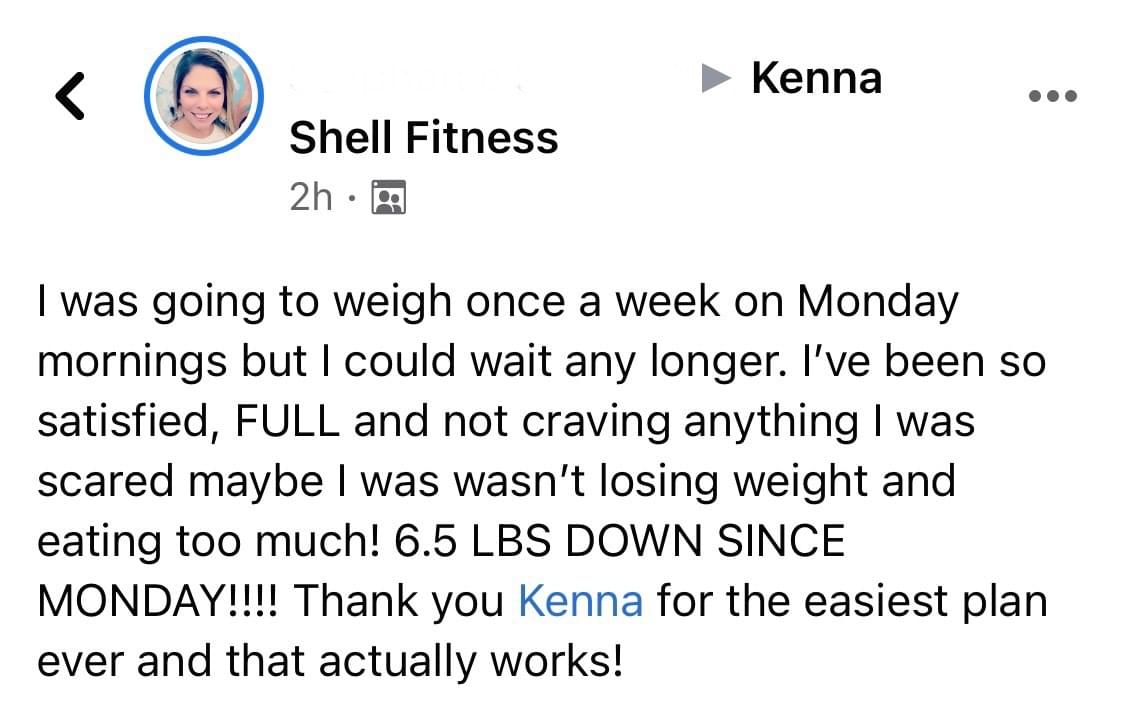Click the line starting 'mornings but I could'
This screenshot has height=713, width=1125.
pos(542,361)
